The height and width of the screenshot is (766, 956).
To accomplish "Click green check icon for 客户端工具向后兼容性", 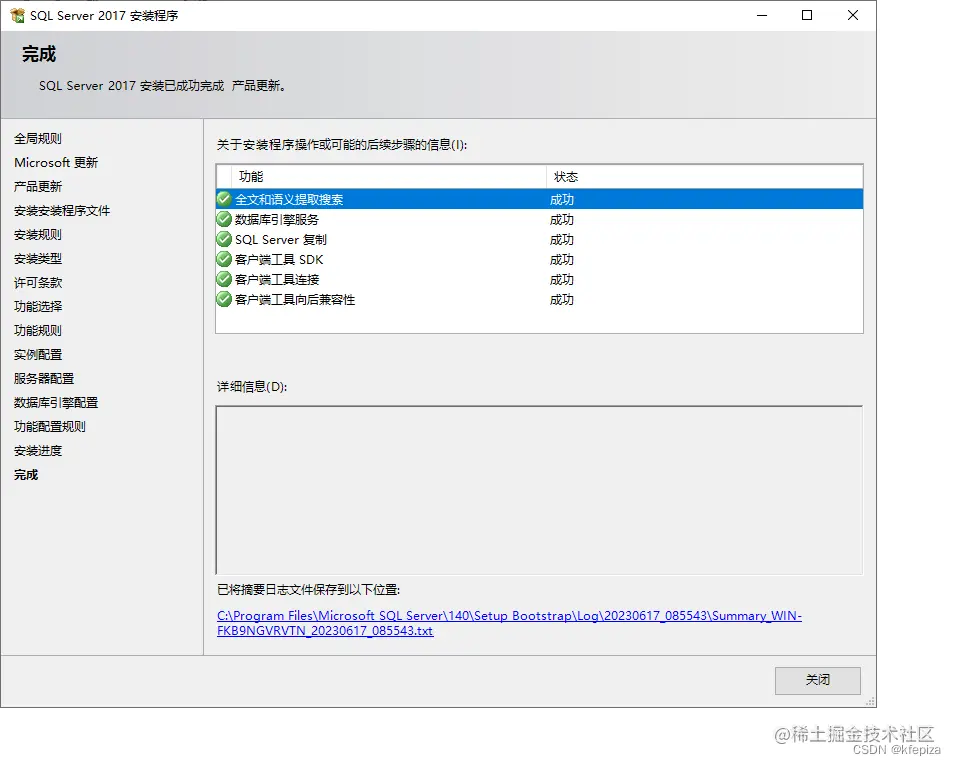I will tap(224, 299).
